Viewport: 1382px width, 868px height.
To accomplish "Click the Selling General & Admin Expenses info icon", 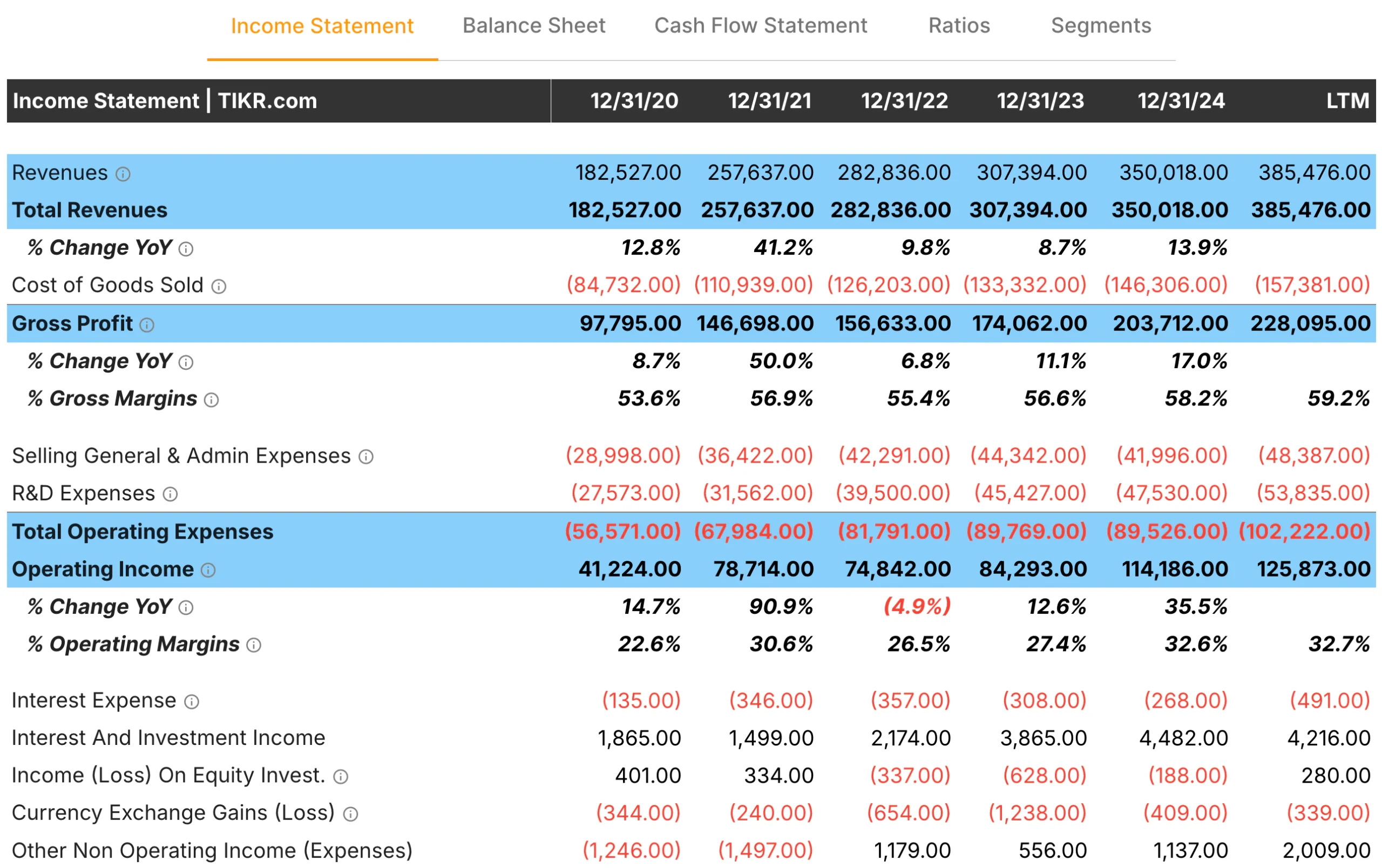I will coord(367,457).
